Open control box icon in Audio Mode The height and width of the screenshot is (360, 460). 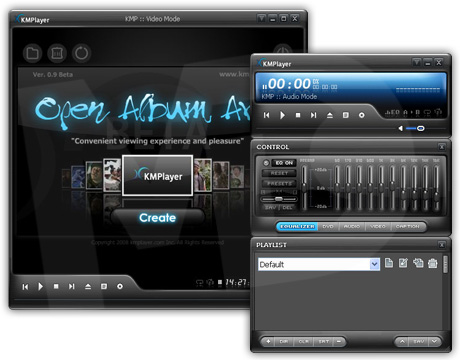pos(361,115)
